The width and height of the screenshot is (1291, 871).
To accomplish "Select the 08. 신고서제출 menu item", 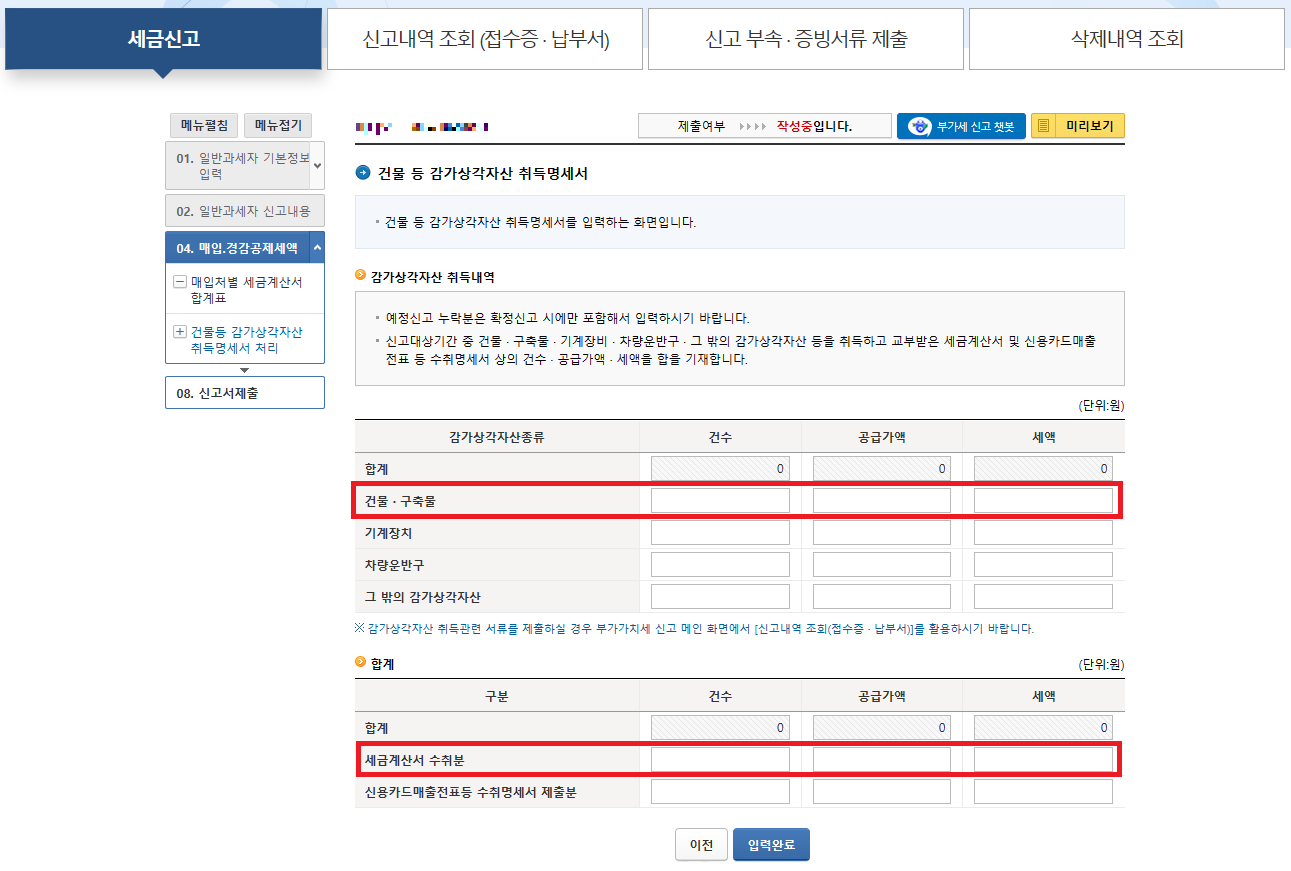I will pyautogui.click(x=244, y=392).
